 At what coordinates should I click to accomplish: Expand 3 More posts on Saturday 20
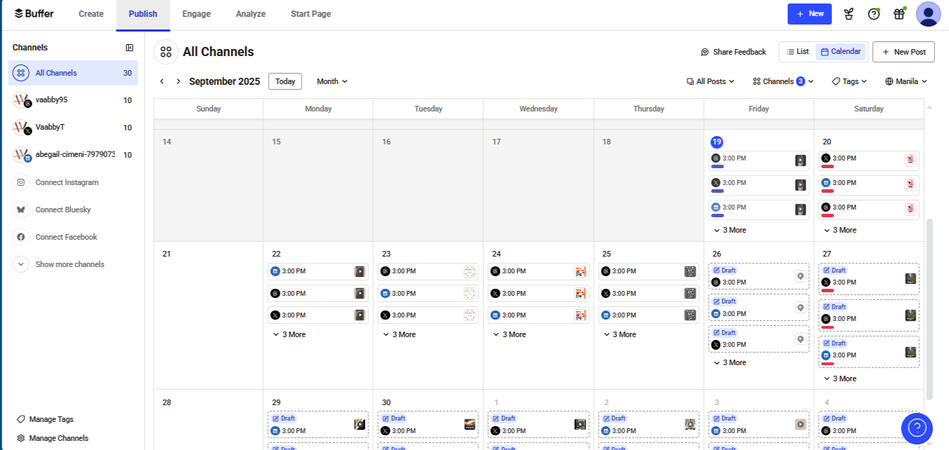(x=839, y=230)
